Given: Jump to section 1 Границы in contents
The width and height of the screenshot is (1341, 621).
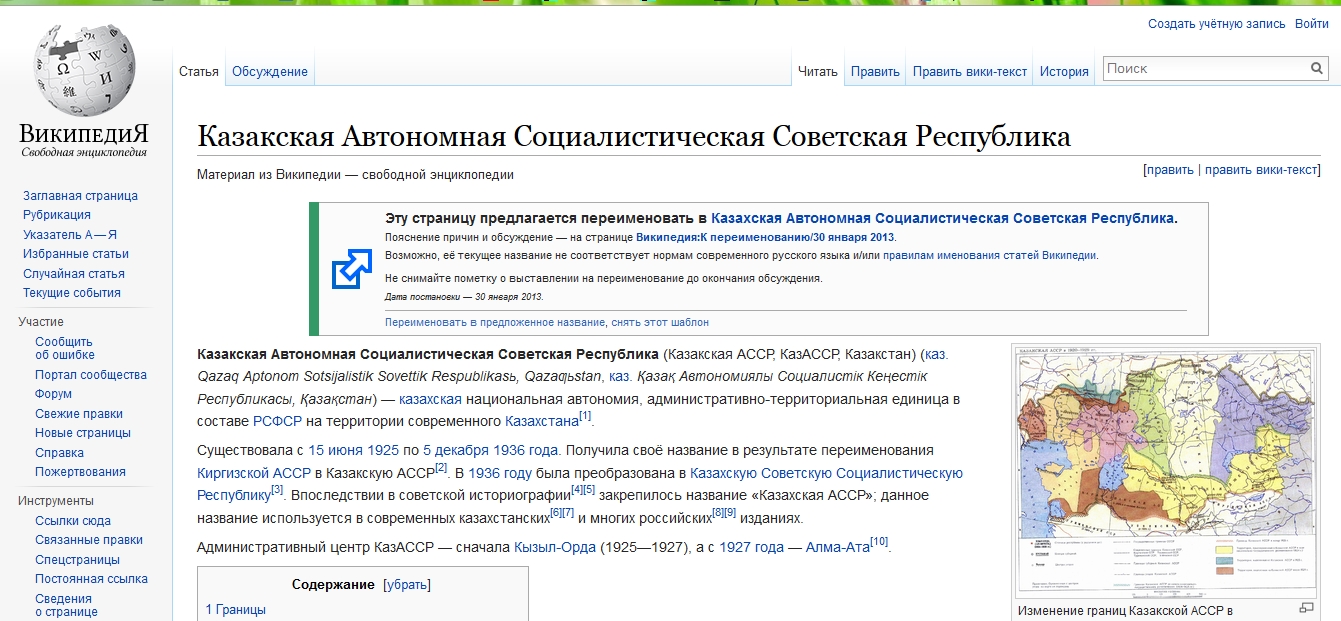Looking at the screenshot, I should coord(236,609).
